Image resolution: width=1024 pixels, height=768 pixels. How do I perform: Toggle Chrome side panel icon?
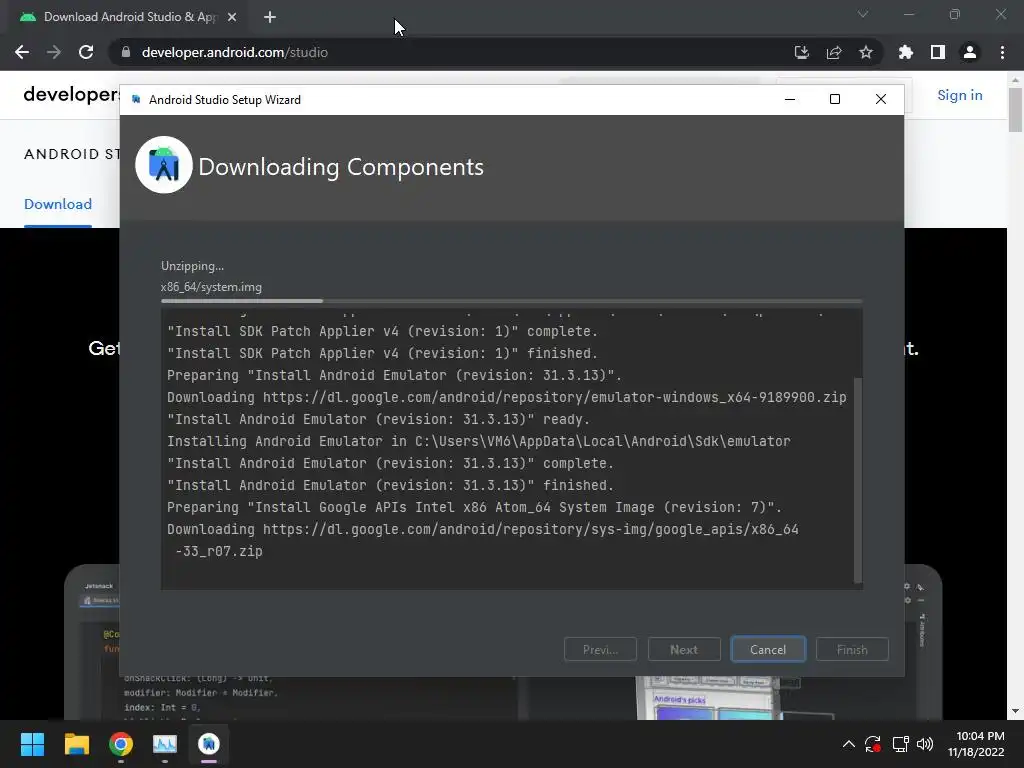point(938,52)
